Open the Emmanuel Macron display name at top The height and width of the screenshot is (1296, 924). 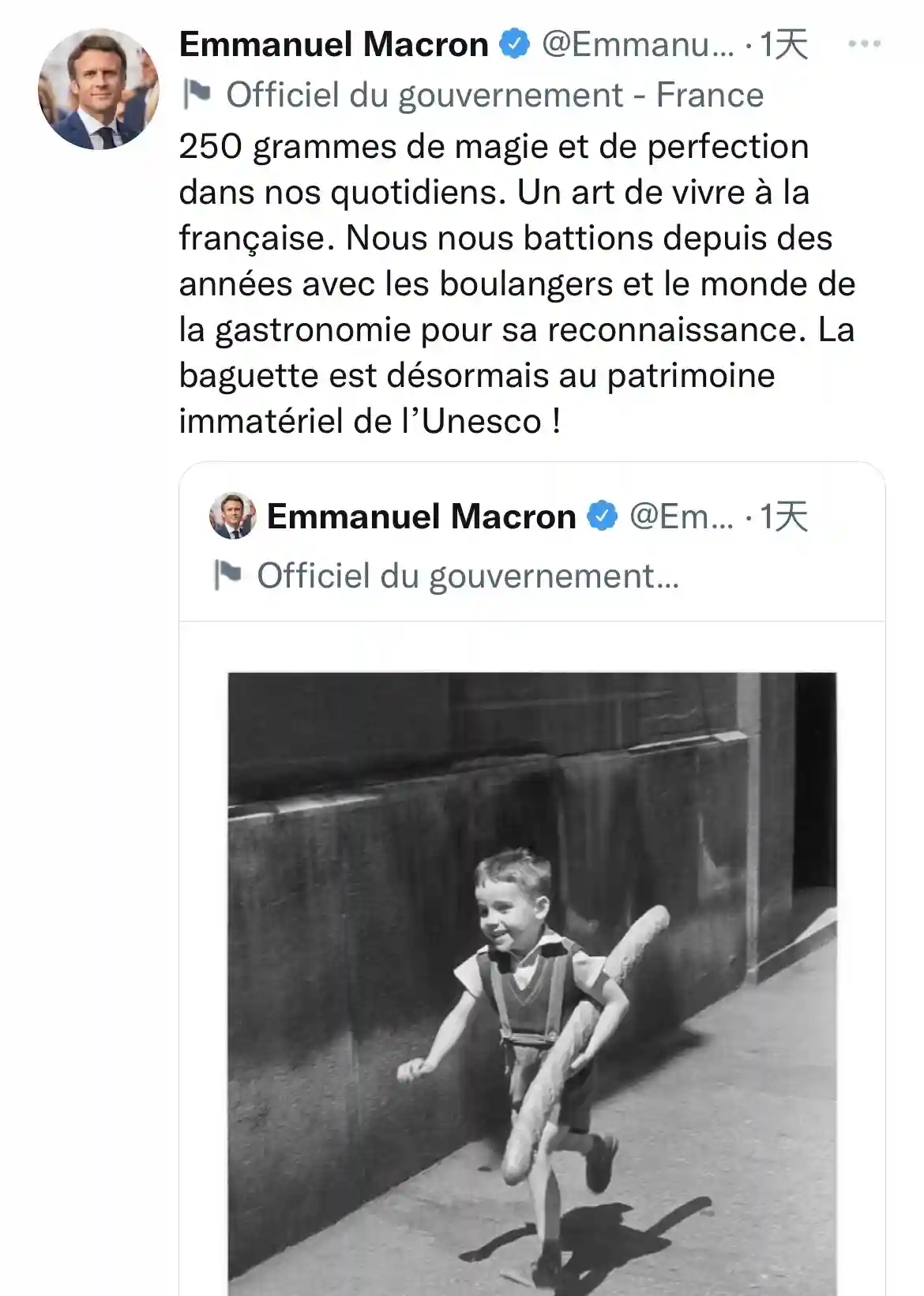coord(333,44)
